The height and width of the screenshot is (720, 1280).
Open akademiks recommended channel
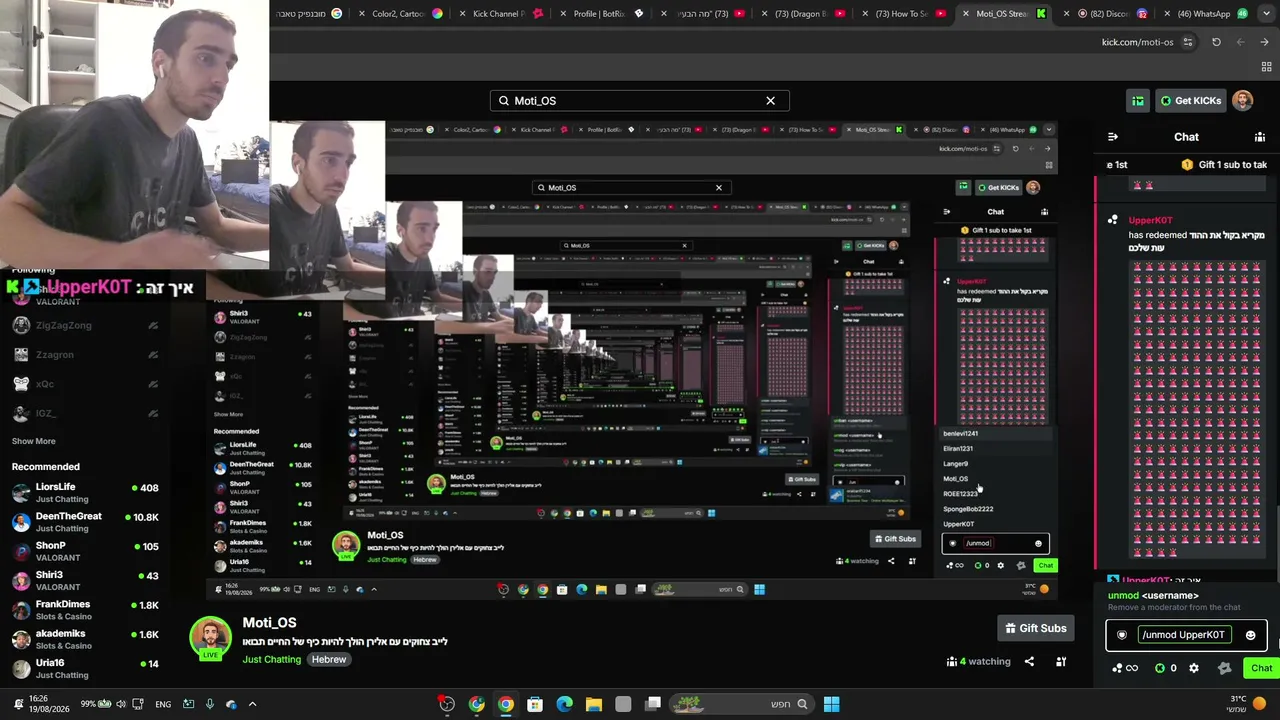click(x=84, y=638)
